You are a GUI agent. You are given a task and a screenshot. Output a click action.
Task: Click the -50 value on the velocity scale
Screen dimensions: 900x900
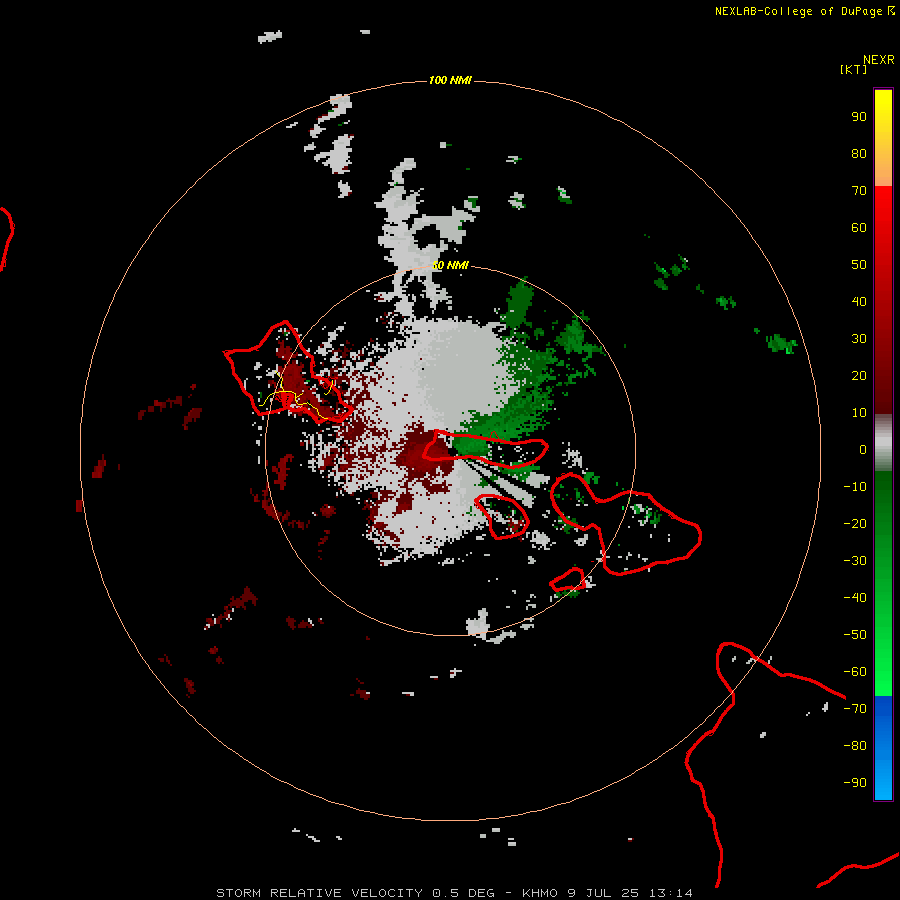[855, 635]
